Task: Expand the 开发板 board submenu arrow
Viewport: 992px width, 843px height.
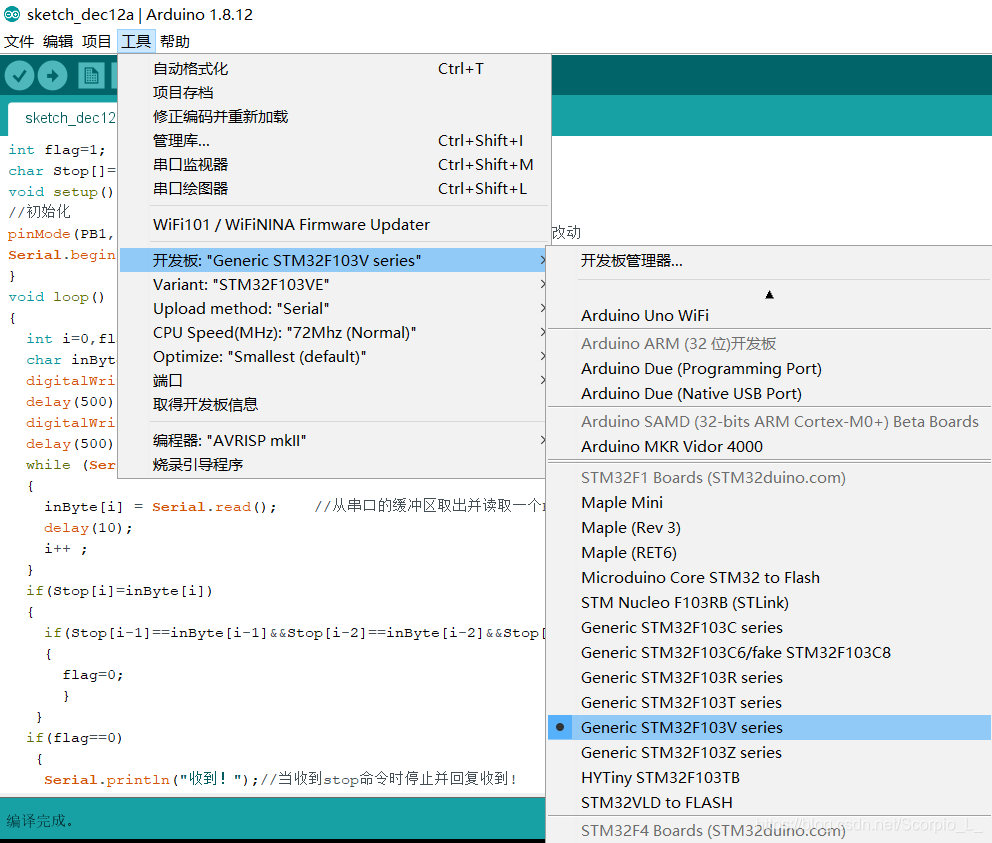Action: [542, 260]
